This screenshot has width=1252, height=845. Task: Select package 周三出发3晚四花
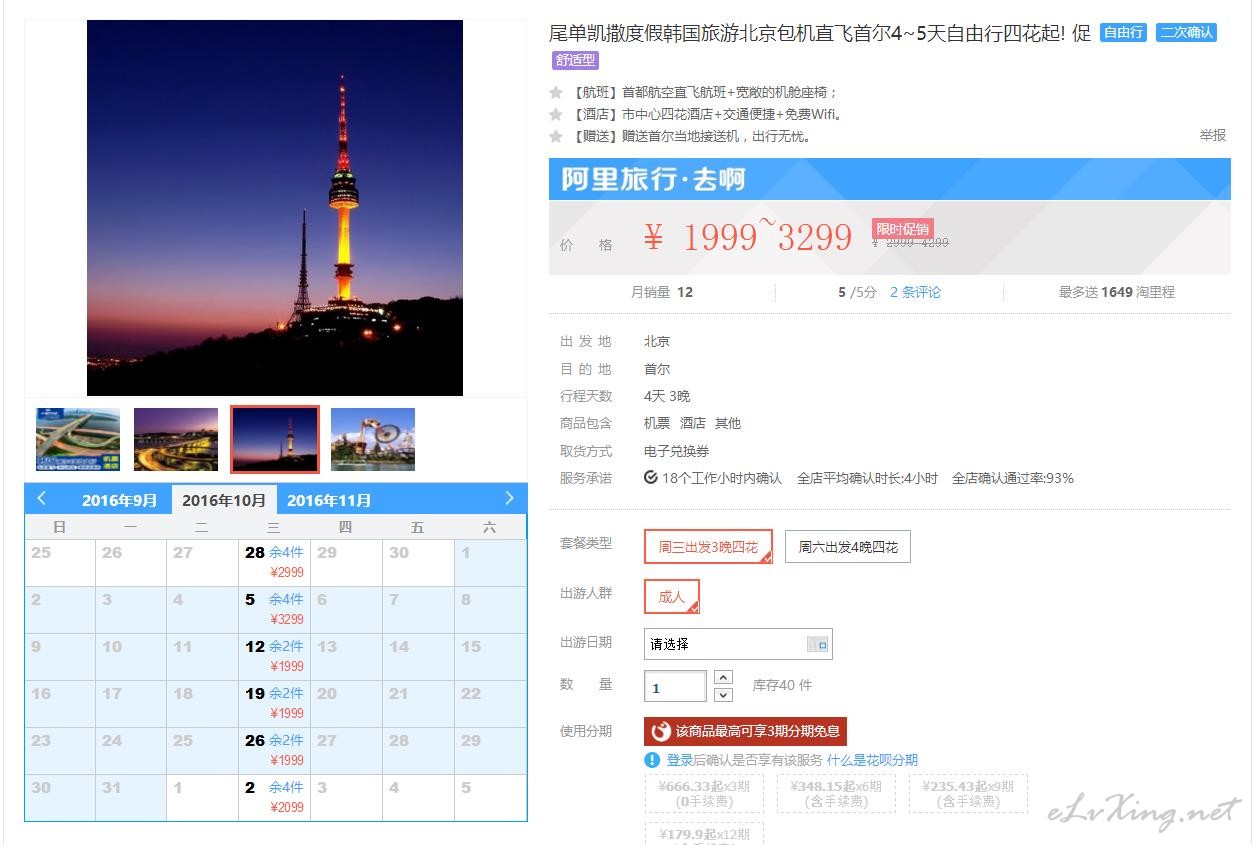(x=708, y=547)
